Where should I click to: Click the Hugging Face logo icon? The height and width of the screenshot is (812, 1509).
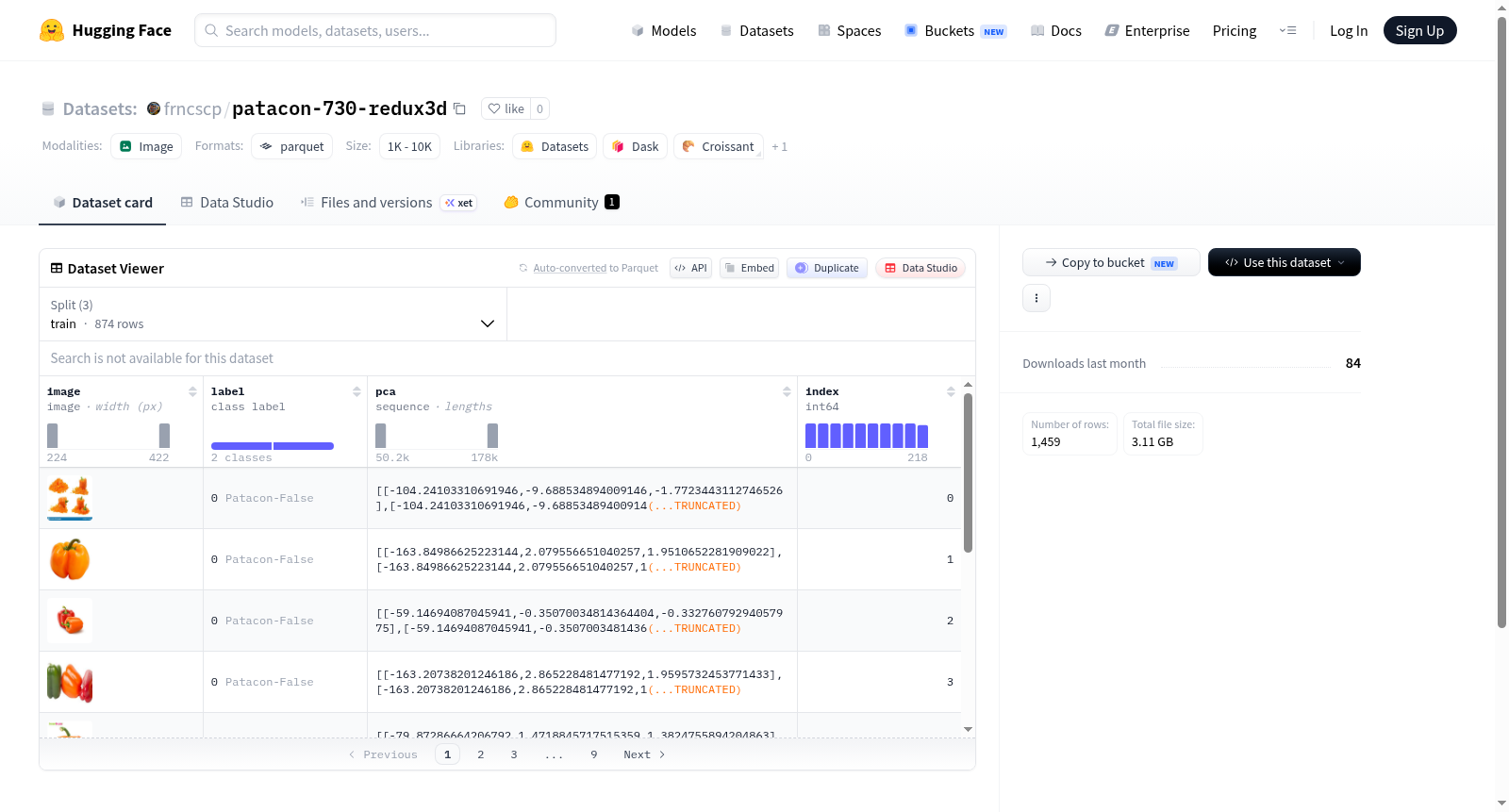pyautogui.click(x=52, y=30)
